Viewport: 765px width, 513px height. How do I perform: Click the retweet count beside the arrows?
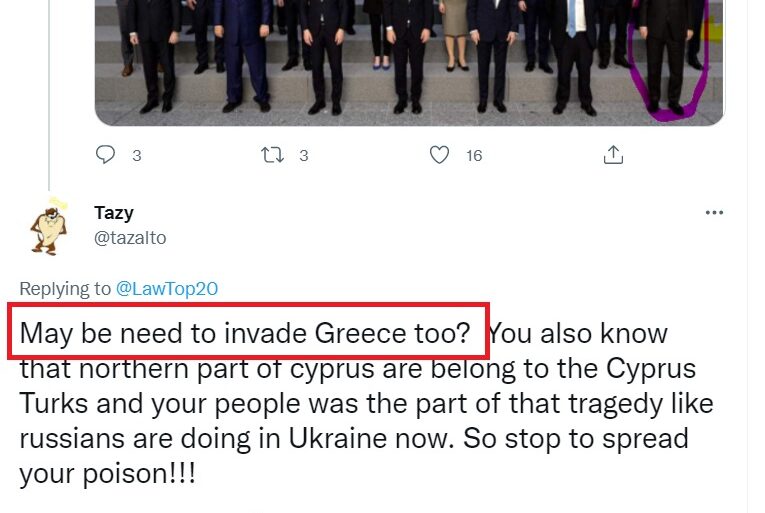tap(303, 156)
